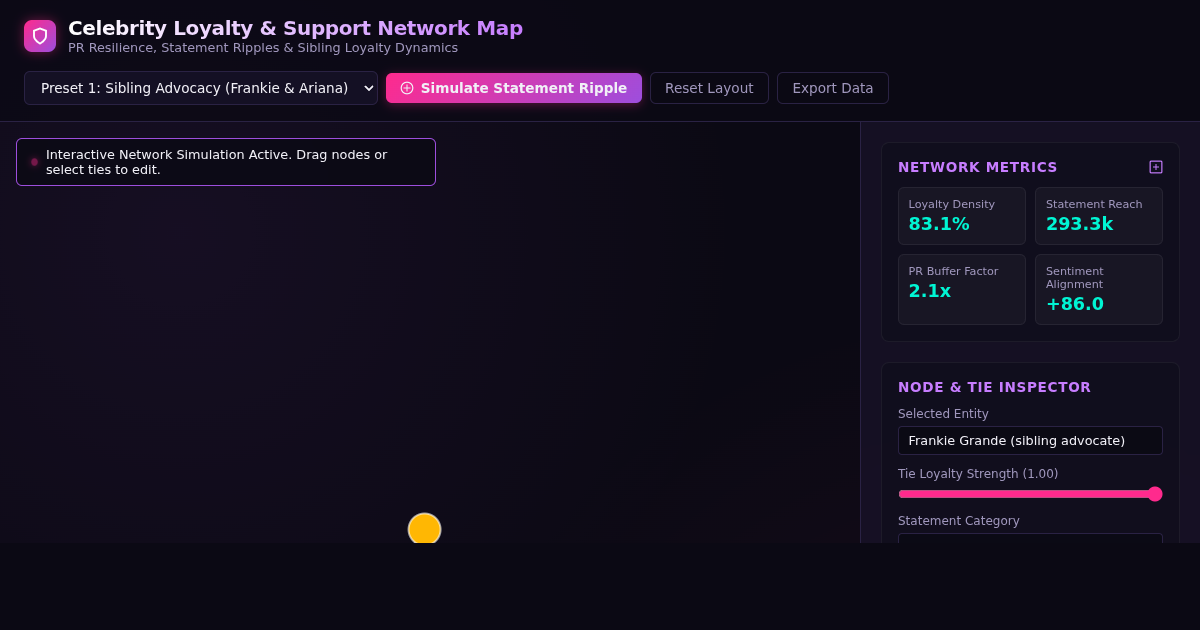Adjust the Tie Loyalty Strength slider
Viewport: 1200px width, 630px height.
pyautogui.click(x=1030, y=494)
